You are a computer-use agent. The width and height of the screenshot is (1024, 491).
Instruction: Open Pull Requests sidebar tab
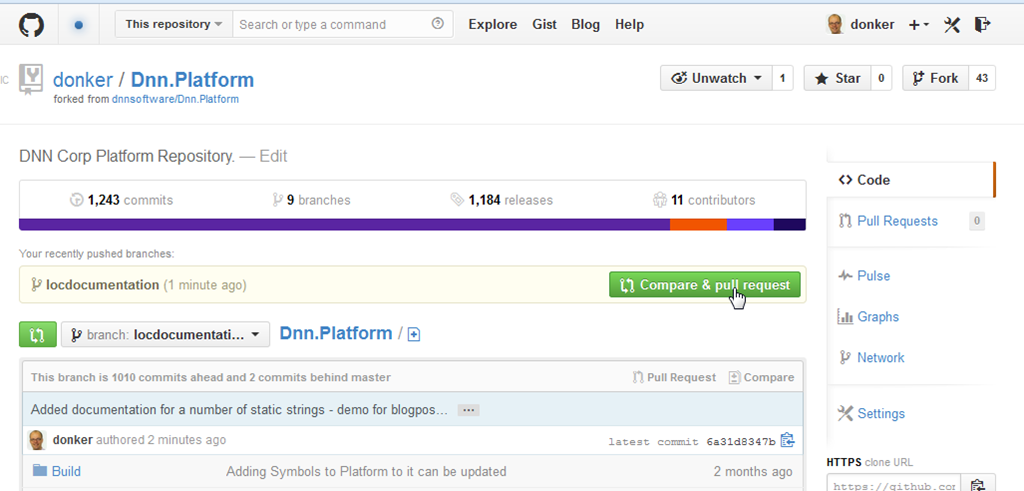pos(911,221)
